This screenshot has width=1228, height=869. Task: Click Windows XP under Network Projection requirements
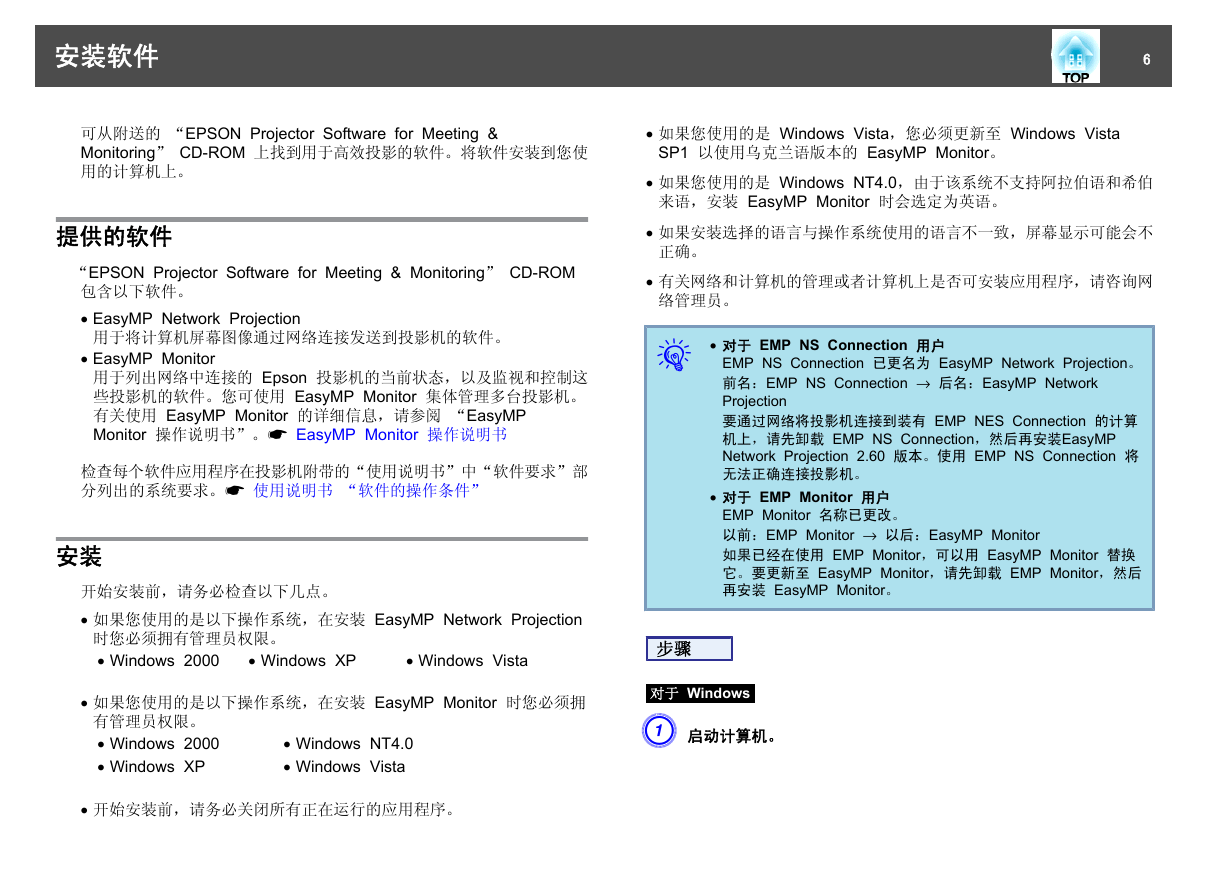[308, 661]
